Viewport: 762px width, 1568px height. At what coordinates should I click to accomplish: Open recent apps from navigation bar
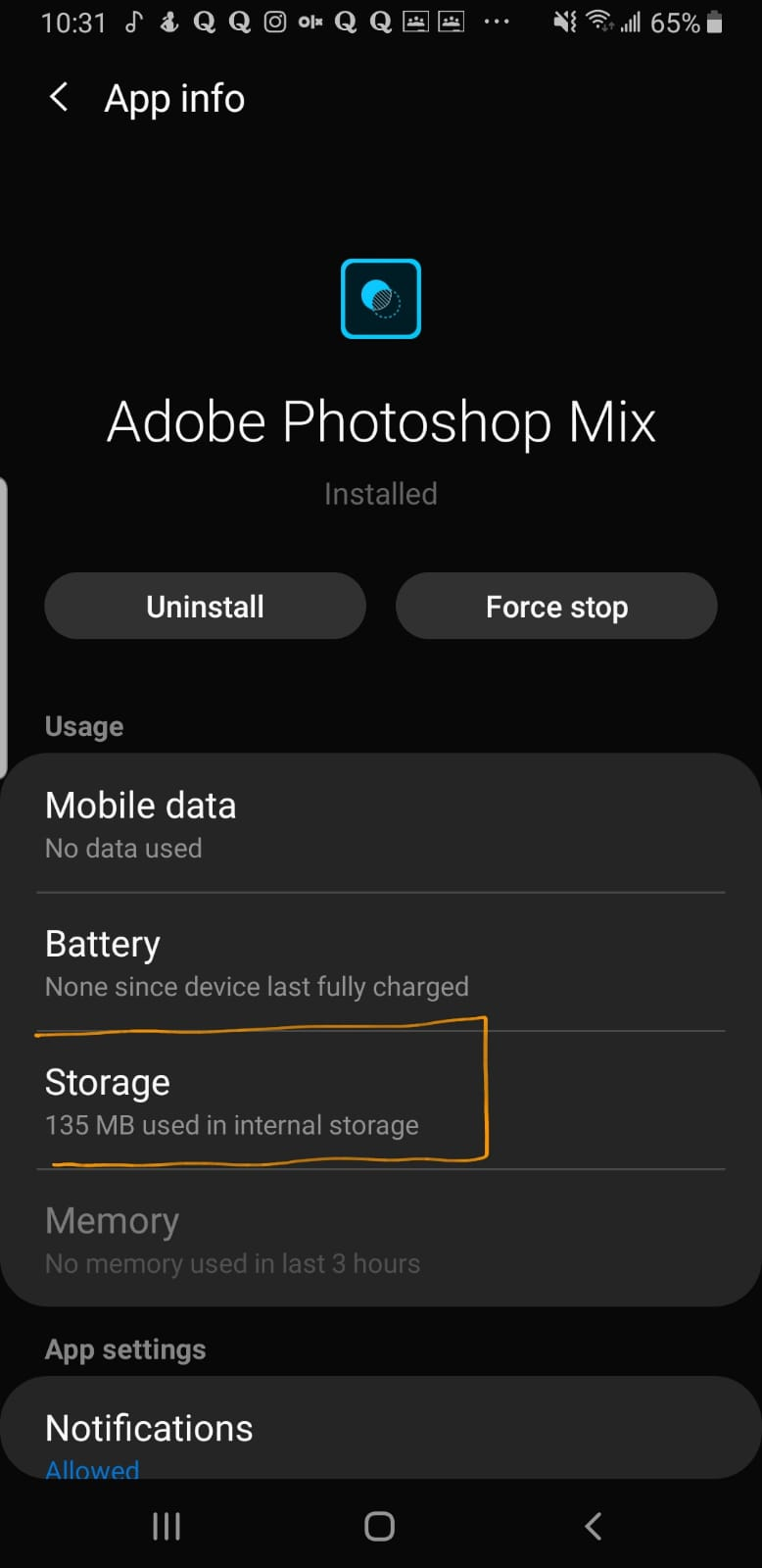(167, 1526)
